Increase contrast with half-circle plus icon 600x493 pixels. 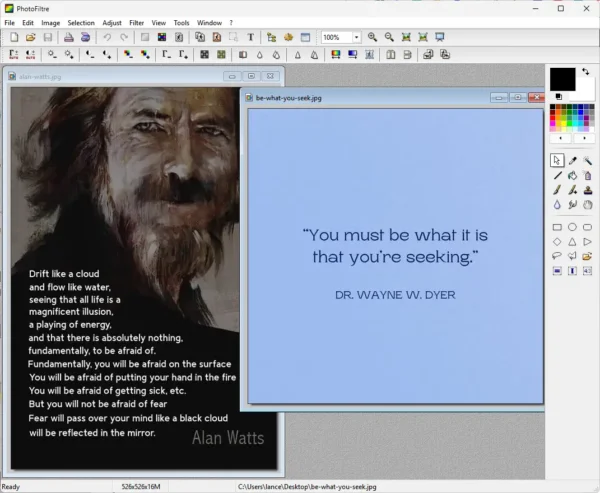[x=107, y=55]
